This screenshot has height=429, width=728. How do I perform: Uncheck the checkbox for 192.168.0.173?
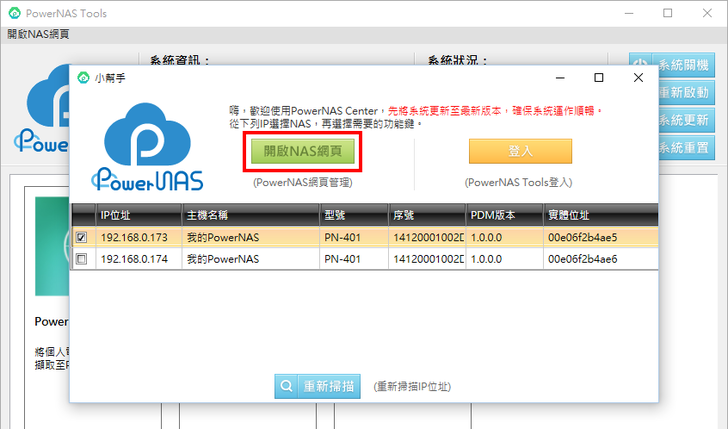[81, 237]
